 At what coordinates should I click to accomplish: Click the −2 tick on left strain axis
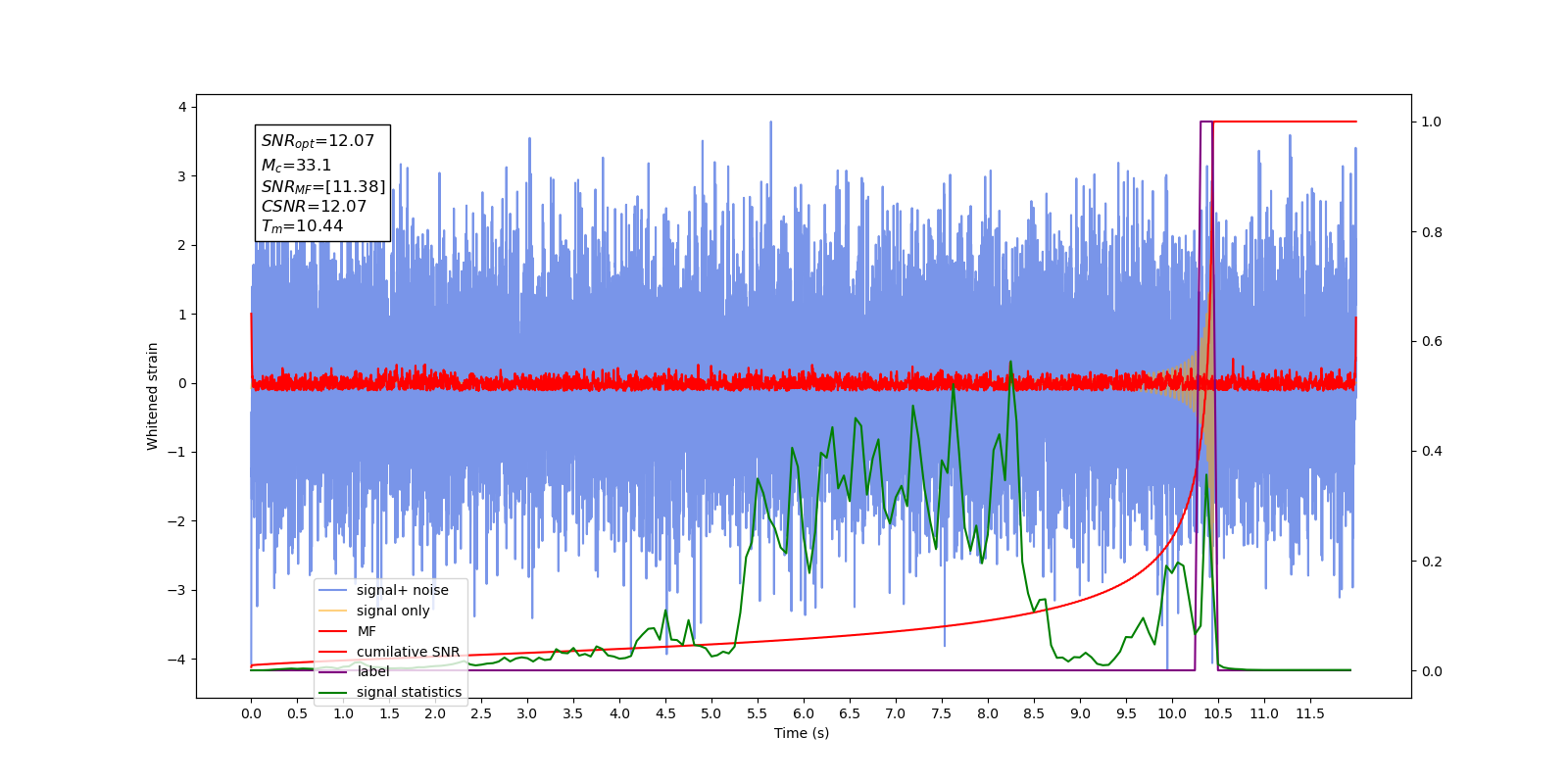[176, 521]
